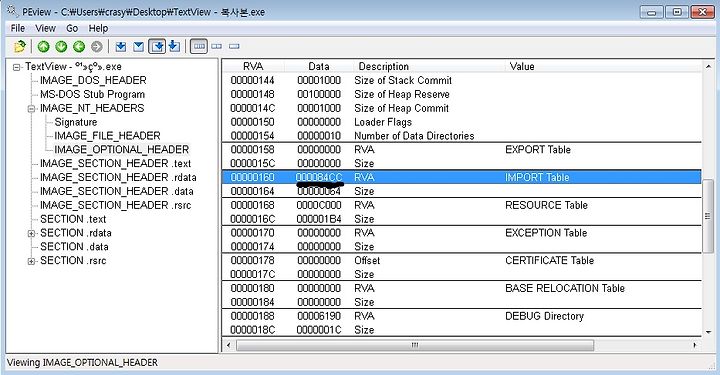Click the CERTIFICATE Table value text
The image size is (720, 375).
point(550,261)
